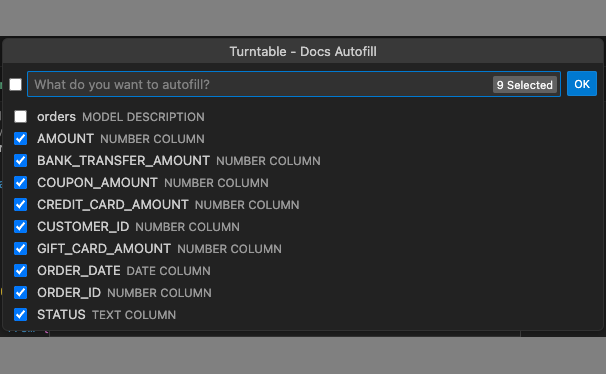Select the 'BANK_TRANSFER_AMOUNT' row label
The image size is (606, 374).
123,161
